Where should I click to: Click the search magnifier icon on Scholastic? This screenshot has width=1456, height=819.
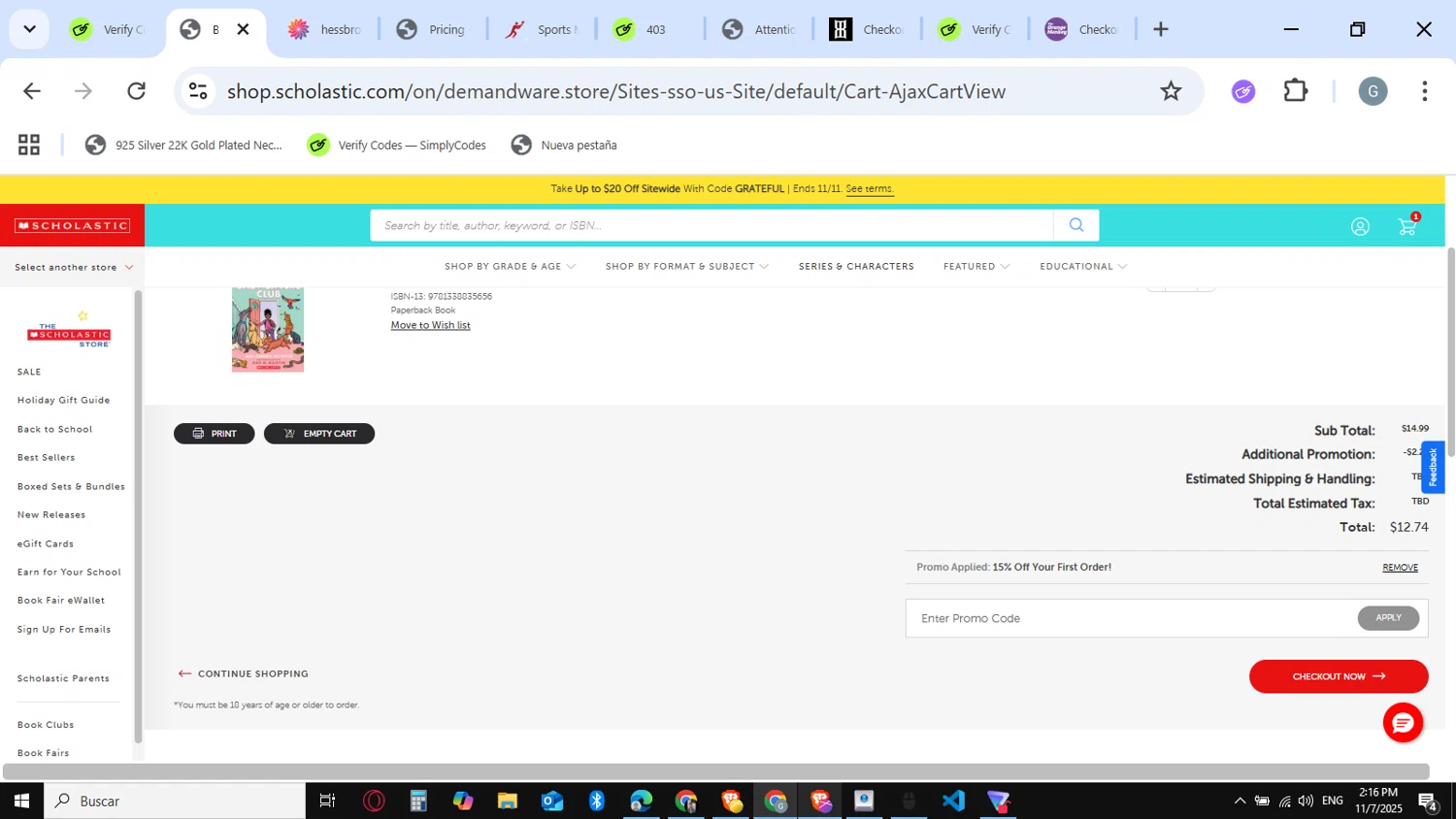pos(1075,225)
